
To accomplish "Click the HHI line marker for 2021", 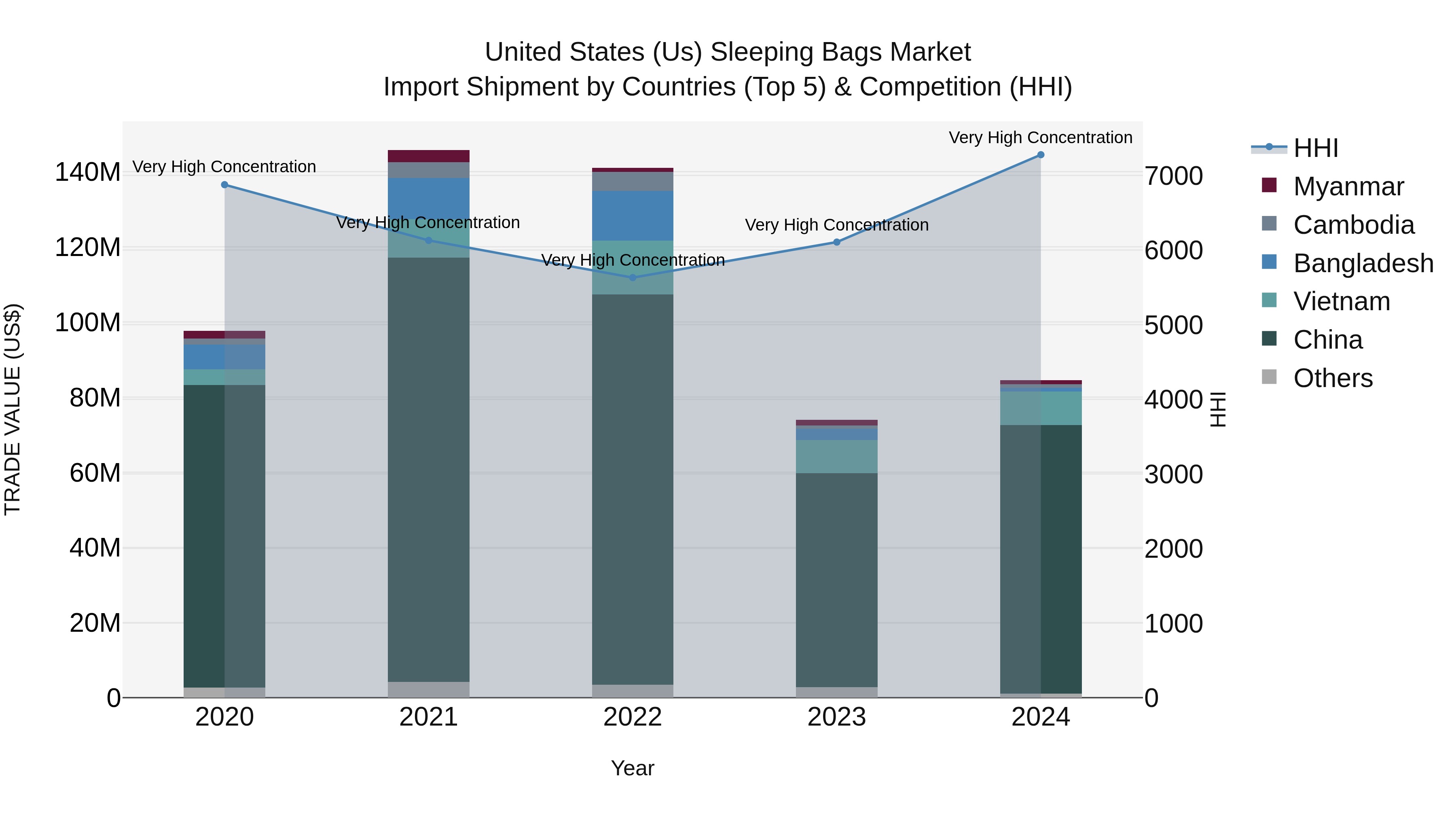I will coord(428,241).
